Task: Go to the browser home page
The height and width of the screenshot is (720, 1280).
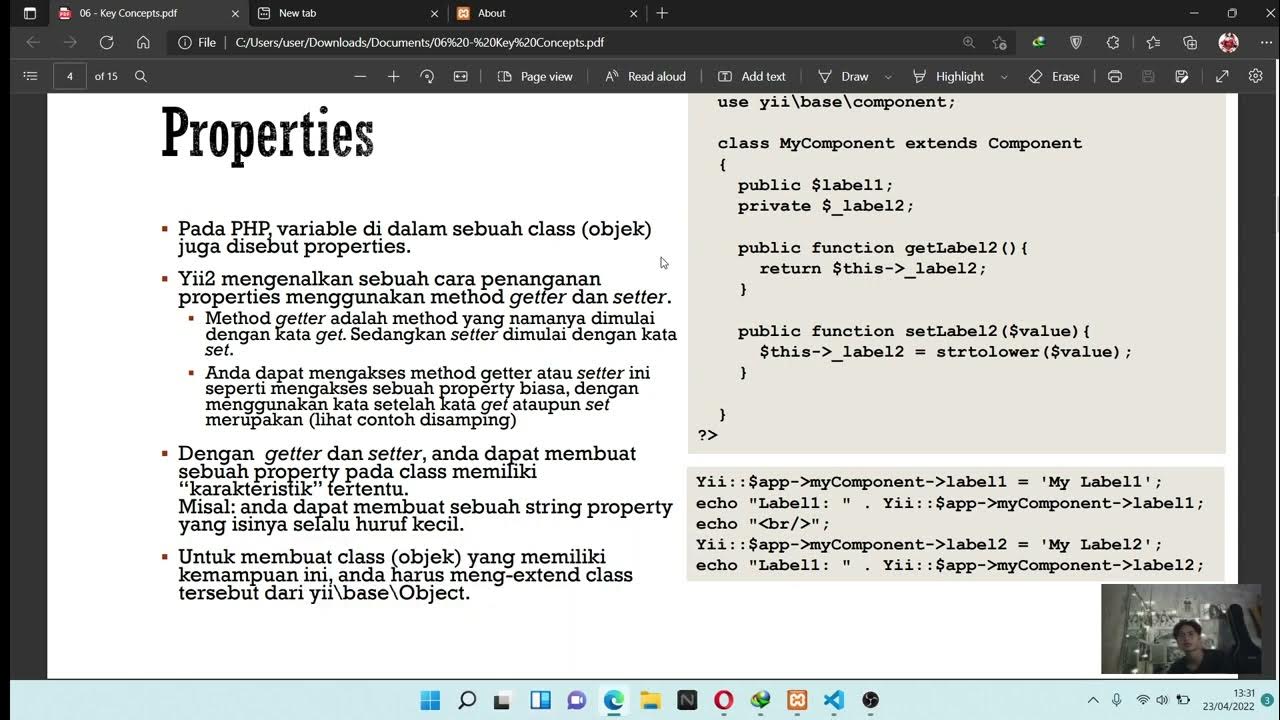Action: pos(143,42)
